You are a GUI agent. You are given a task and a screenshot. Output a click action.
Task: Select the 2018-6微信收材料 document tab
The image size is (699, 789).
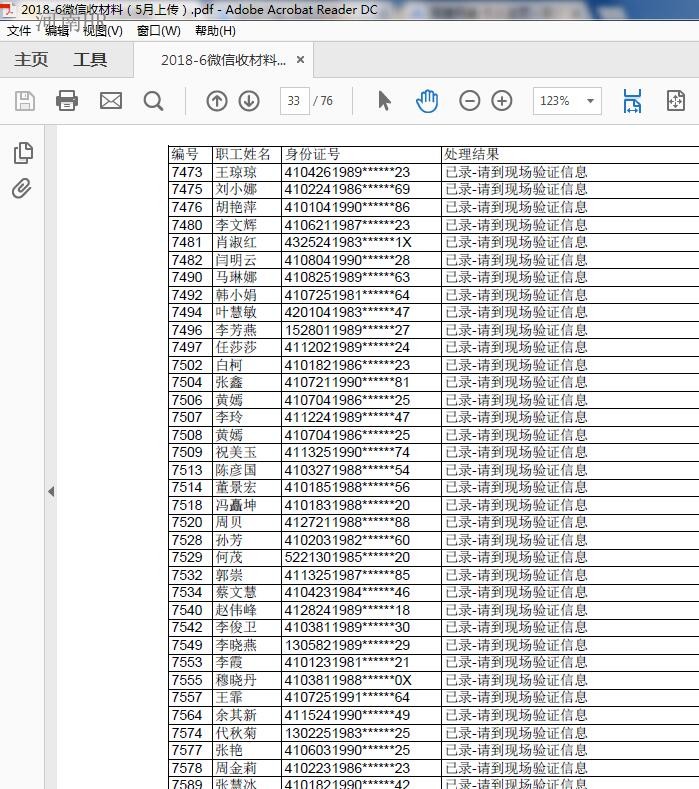tap(223, 60)
